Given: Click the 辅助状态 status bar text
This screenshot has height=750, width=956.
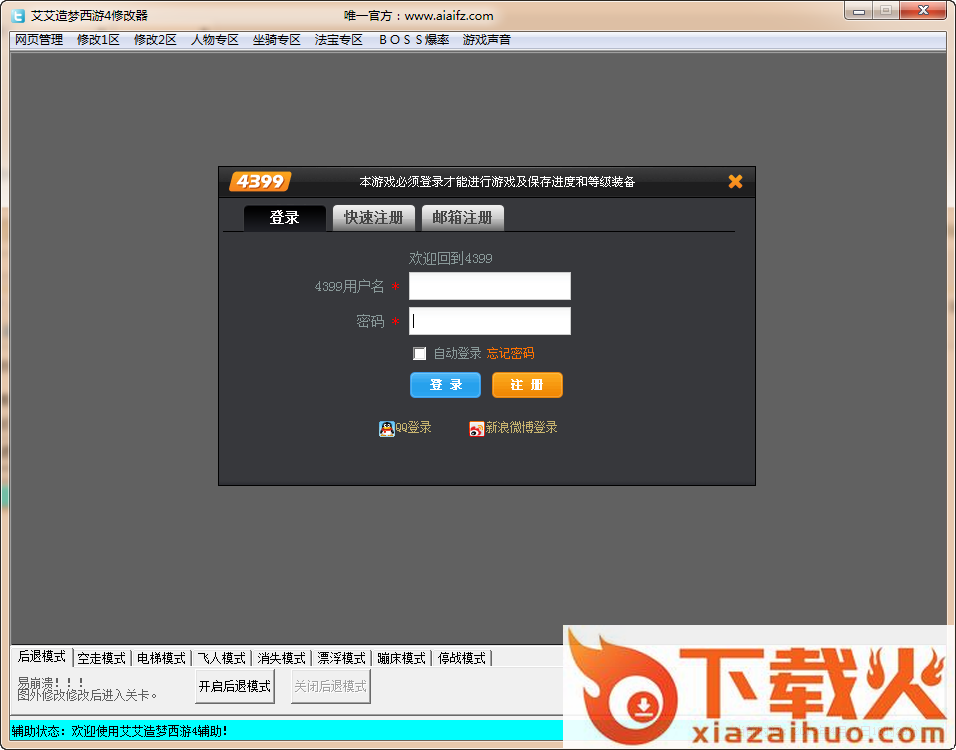Looking at the screenshot, I should point(120,731).
